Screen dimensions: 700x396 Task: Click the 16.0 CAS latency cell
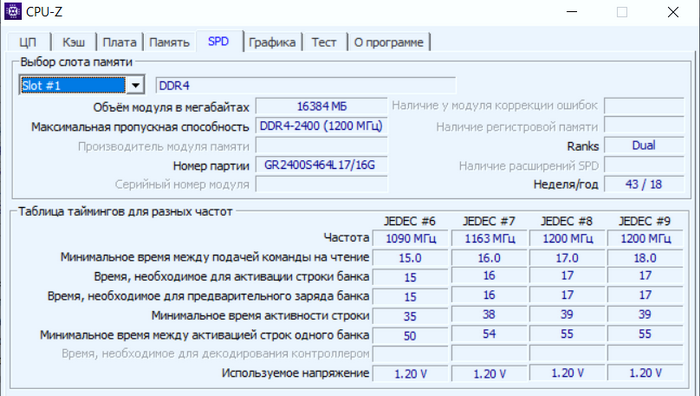(489, 258)
